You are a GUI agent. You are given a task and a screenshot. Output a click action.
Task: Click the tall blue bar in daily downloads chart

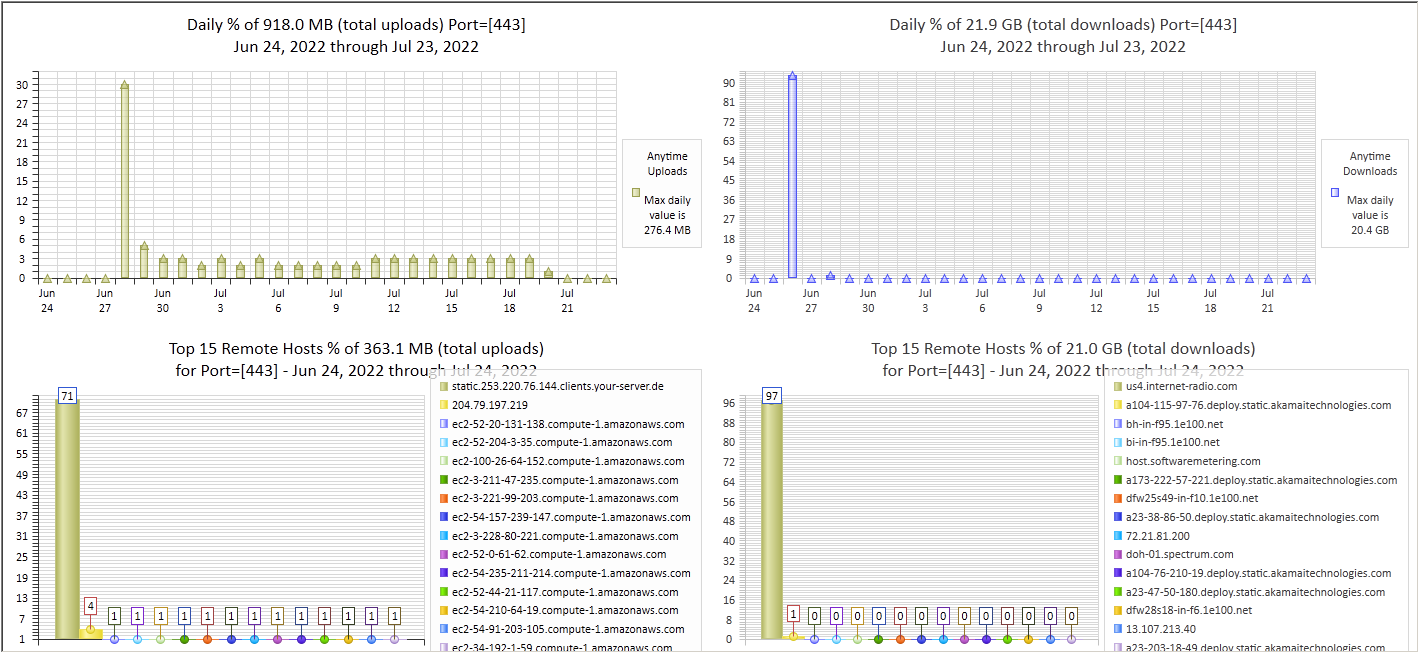click(792, 176)
